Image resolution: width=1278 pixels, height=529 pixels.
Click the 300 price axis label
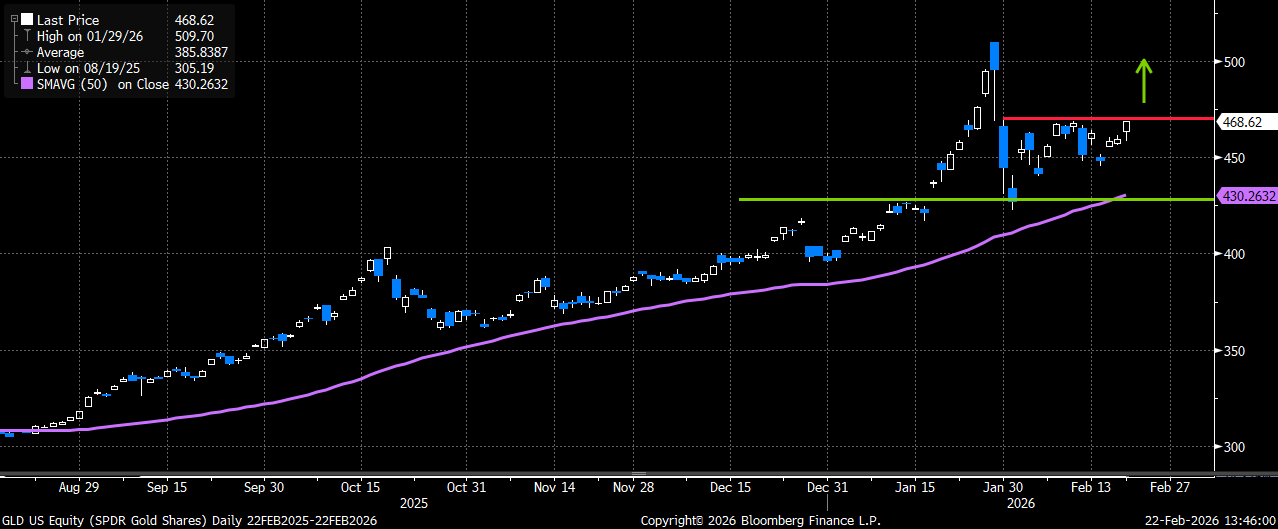(x=1236, y=447)
